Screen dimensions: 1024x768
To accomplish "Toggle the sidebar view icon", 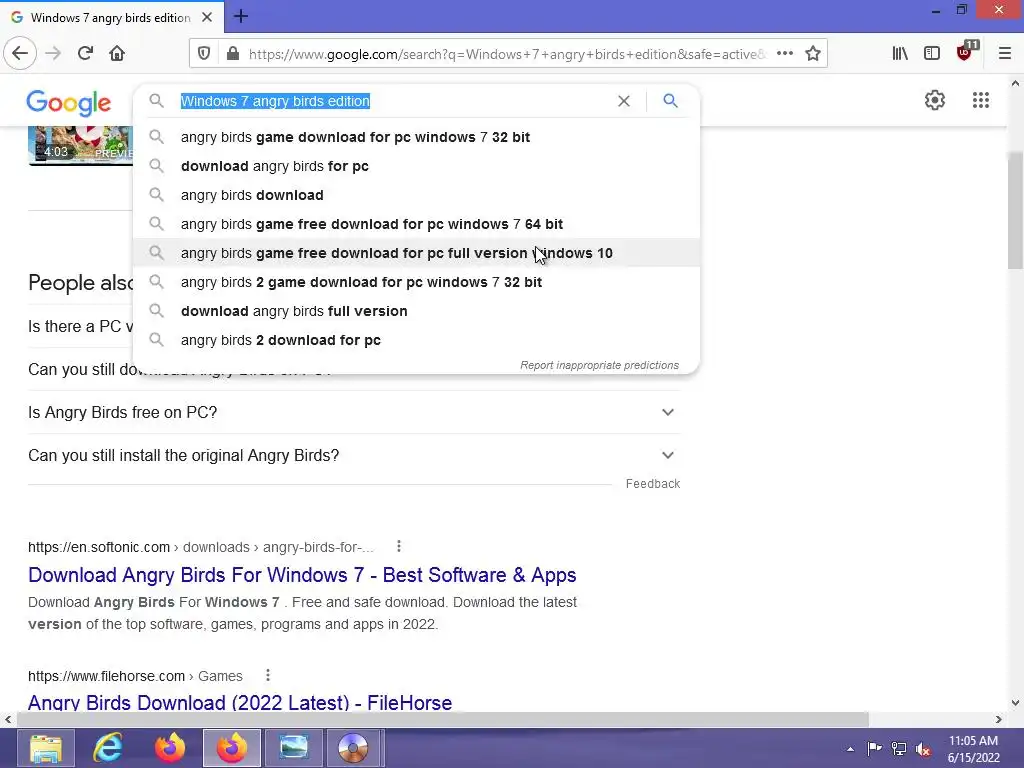I will pos(932,54).
